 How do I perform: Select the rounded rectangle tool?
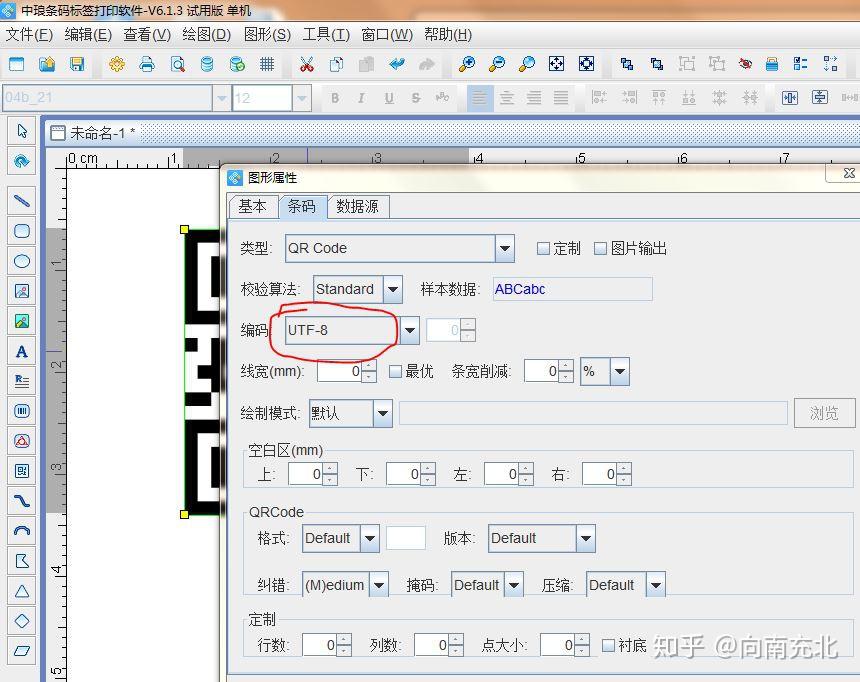22,231
